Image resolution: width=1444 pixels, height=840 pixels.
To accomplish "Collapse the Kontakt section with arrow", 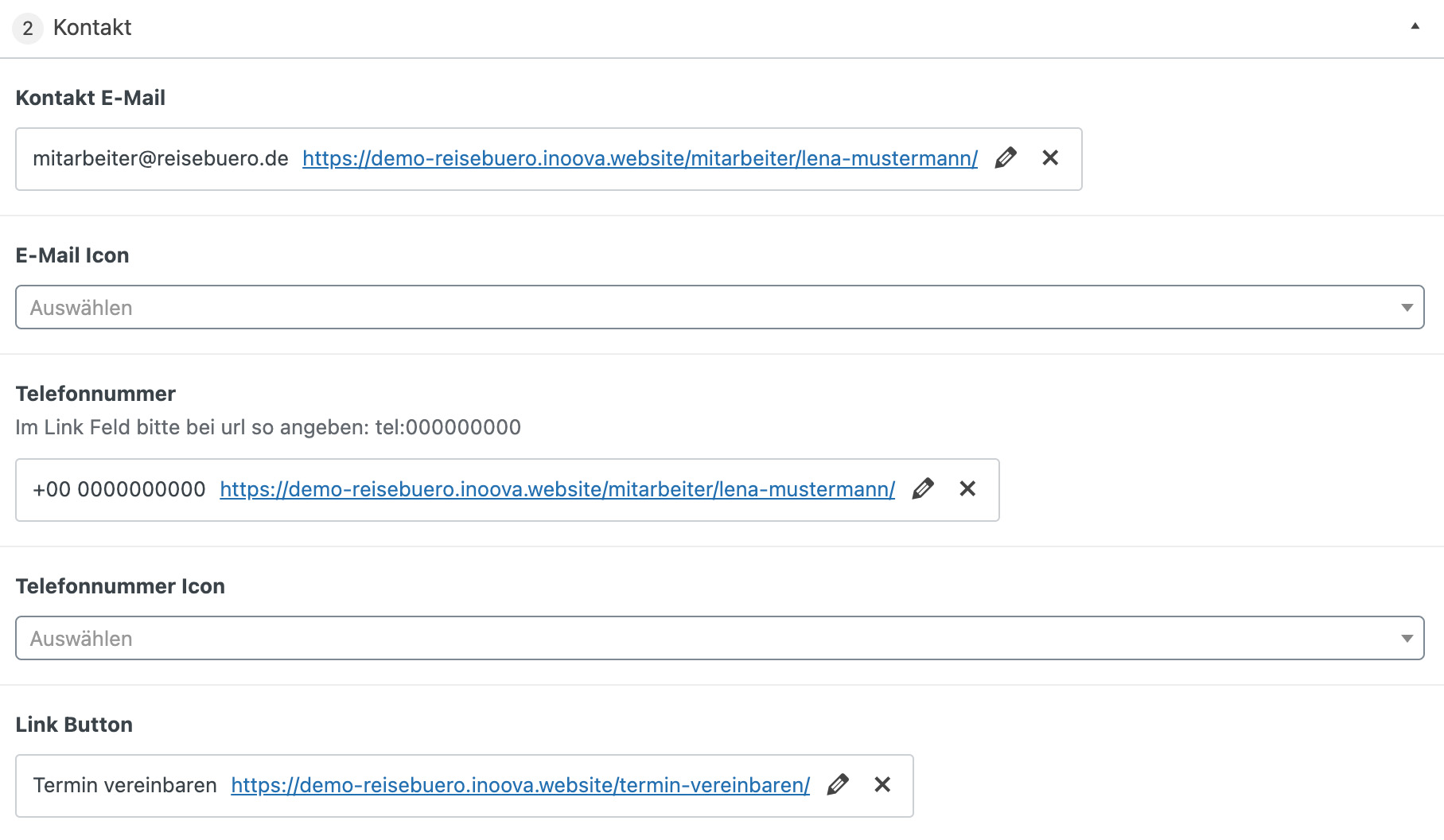I will (1415, 26).
